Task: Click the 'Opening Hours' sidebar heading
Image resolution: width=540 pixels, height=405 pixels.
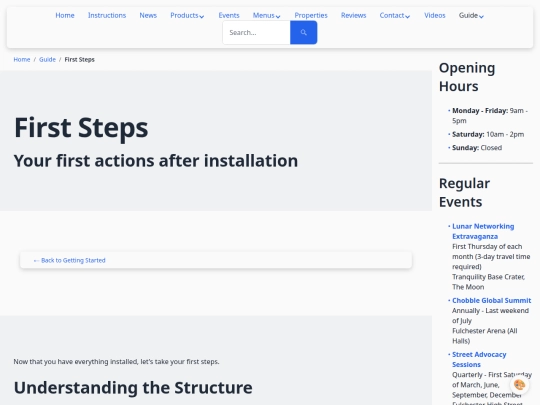Action: click(x=467, y=77)
